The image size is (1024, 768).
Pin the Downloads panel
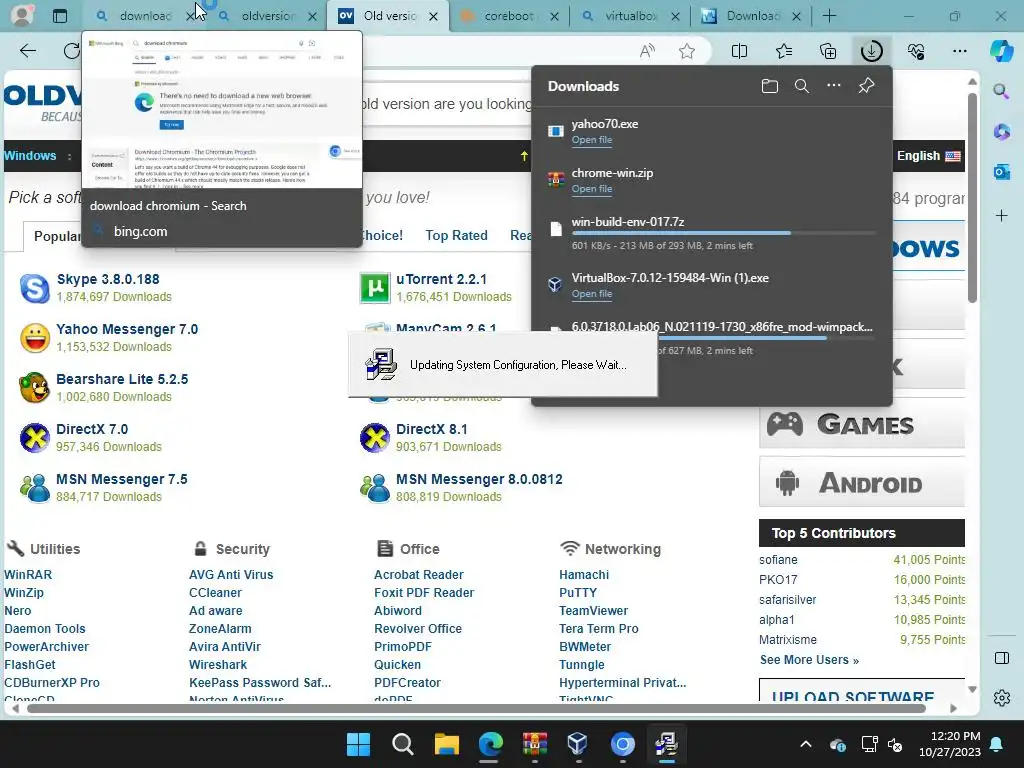[x=866, y=86]
